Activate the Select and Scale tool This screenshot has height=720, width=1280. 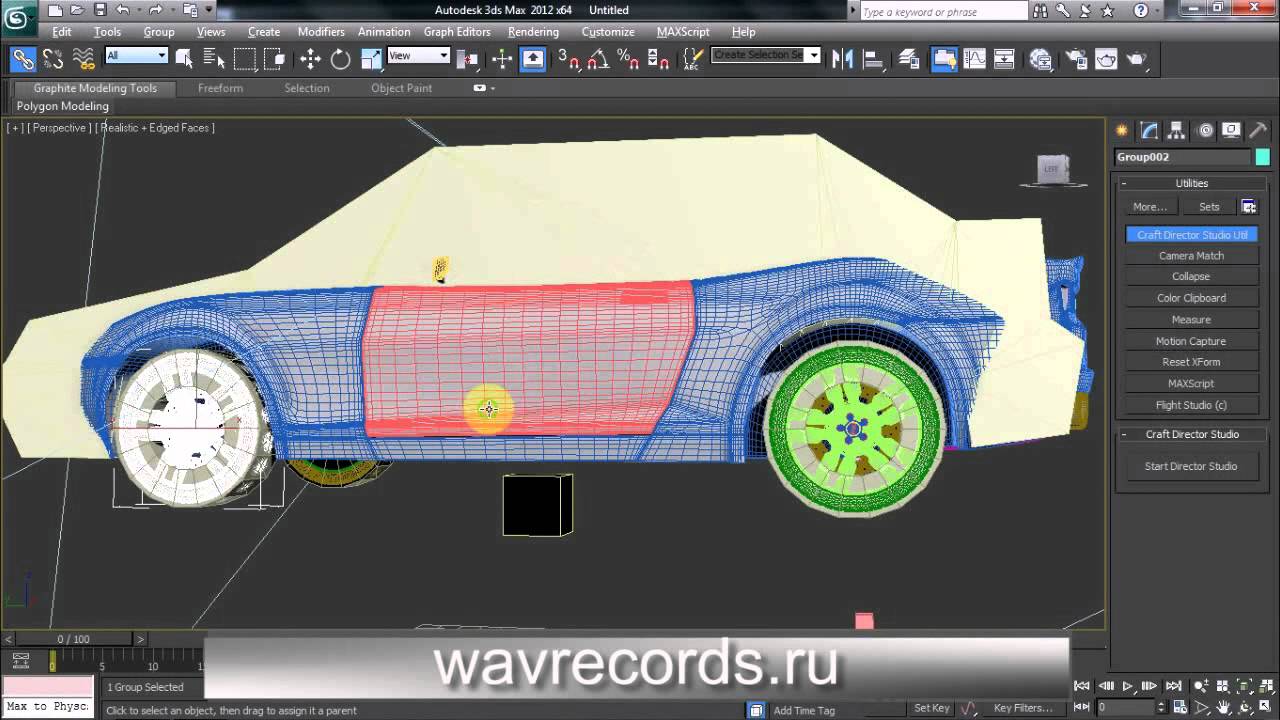(371, 59)
